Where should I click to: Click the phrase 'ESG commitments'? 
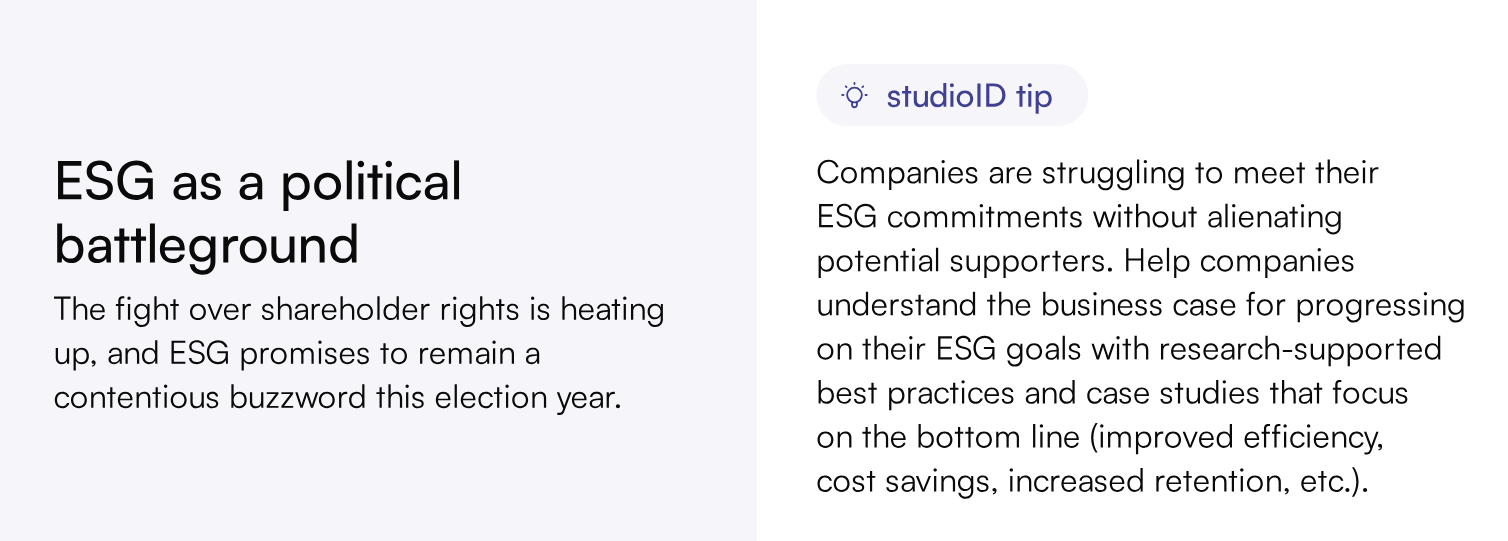click(949, 217)
